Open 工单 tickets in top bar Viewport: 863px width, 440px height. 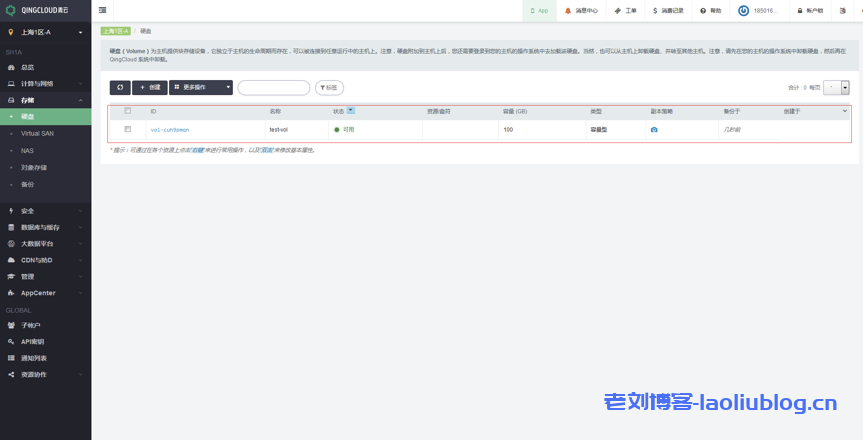625,11
